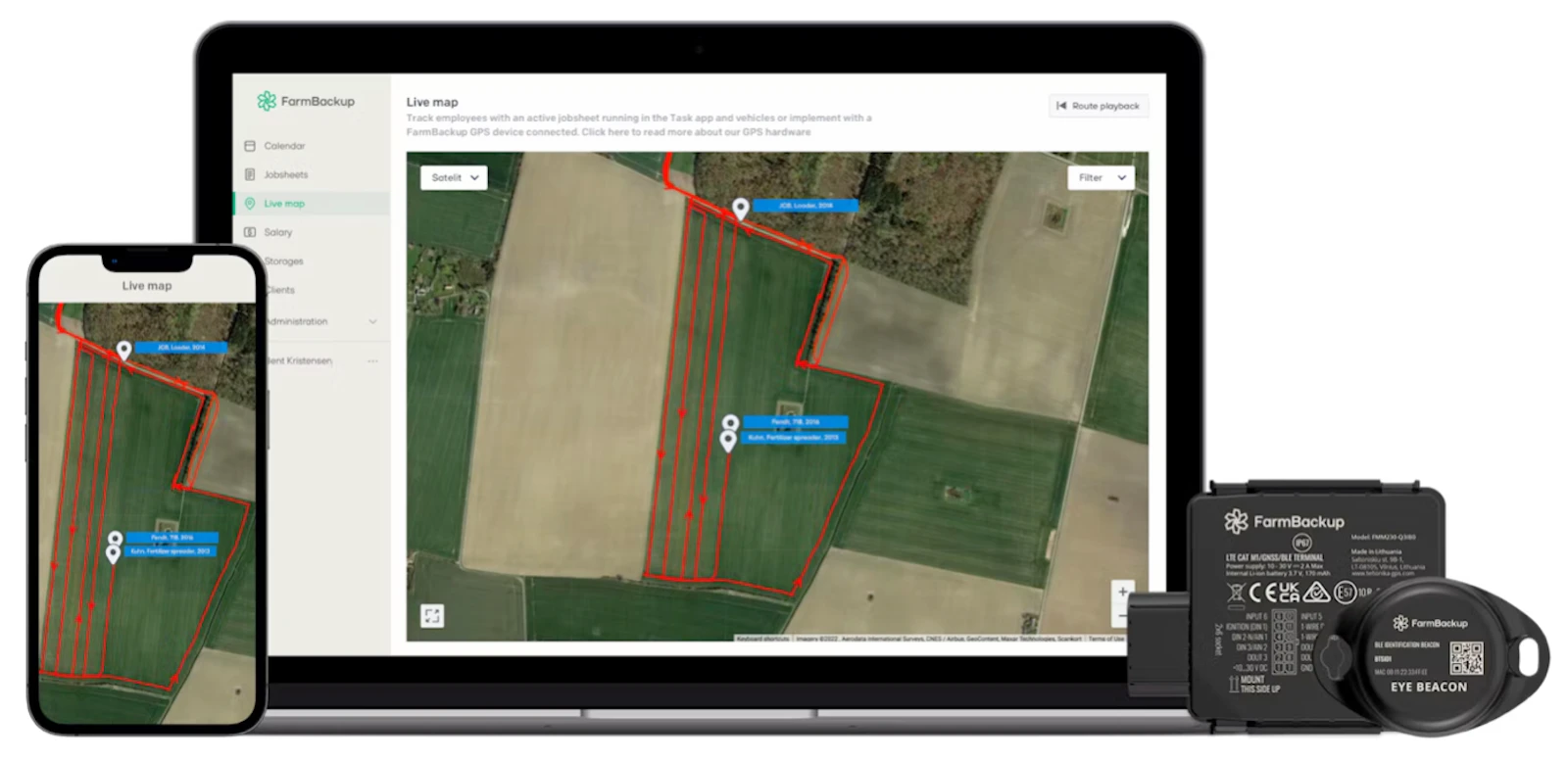Click the Live map title on the phone
The height and width of the screenshot is (761, 1568).
[147, 286]
